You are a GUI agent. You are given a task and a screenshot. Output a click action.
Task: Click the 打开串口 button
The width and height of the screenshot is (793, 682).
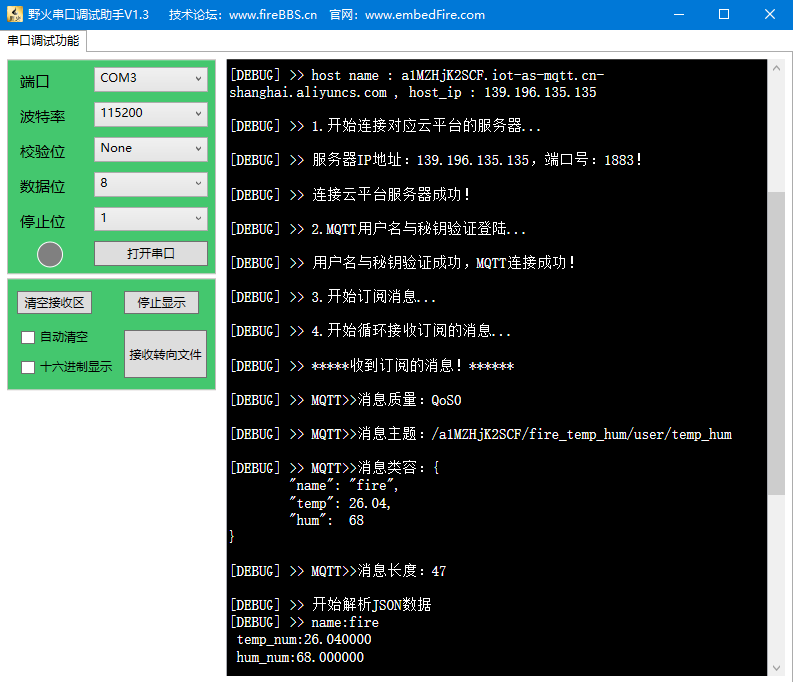(x=151, y=253)
